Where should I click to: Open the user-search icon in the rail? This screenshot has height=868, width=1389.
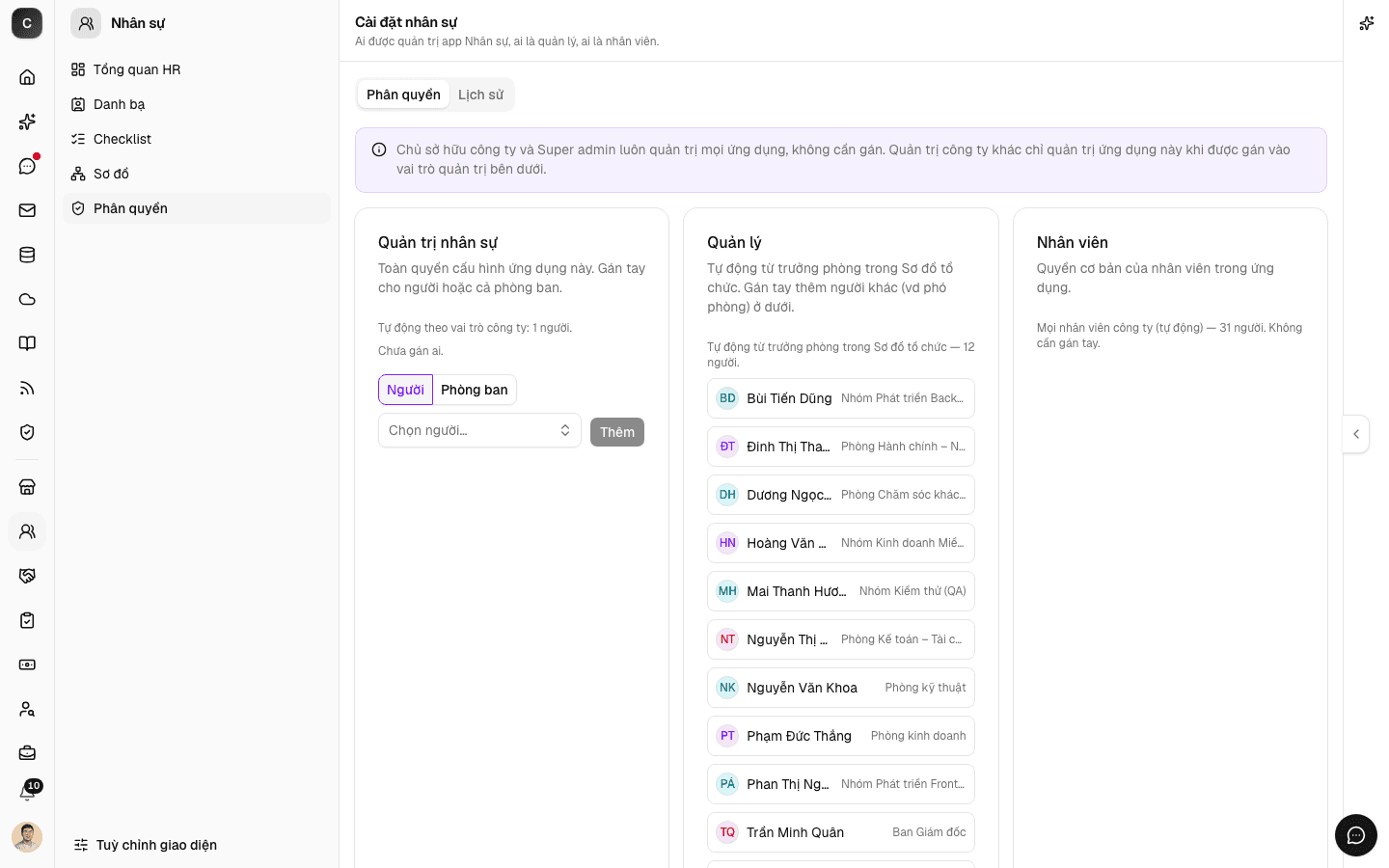(27, 709)
